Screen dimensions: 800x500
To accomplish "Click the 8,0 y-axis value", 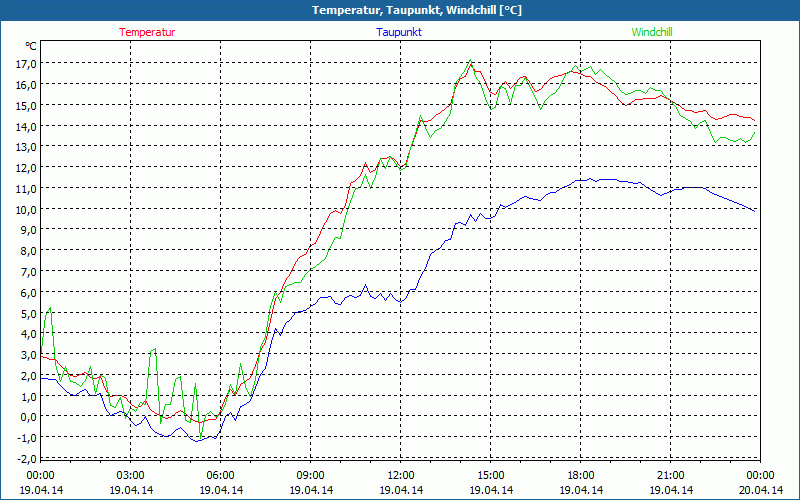I will click(x=29, y=251).
